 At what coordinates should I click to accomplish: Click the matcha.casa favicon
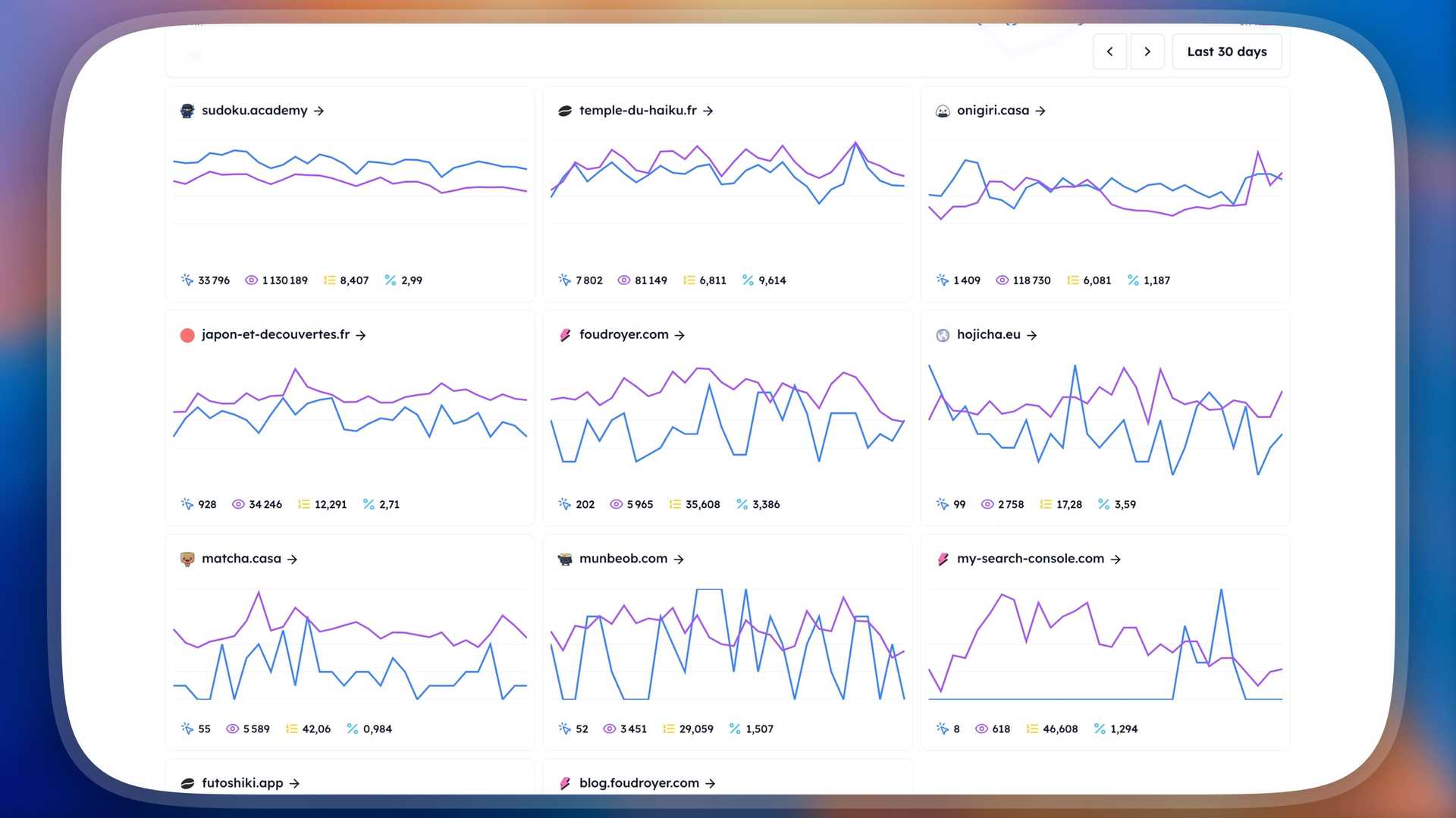click(x=187, y=559)
